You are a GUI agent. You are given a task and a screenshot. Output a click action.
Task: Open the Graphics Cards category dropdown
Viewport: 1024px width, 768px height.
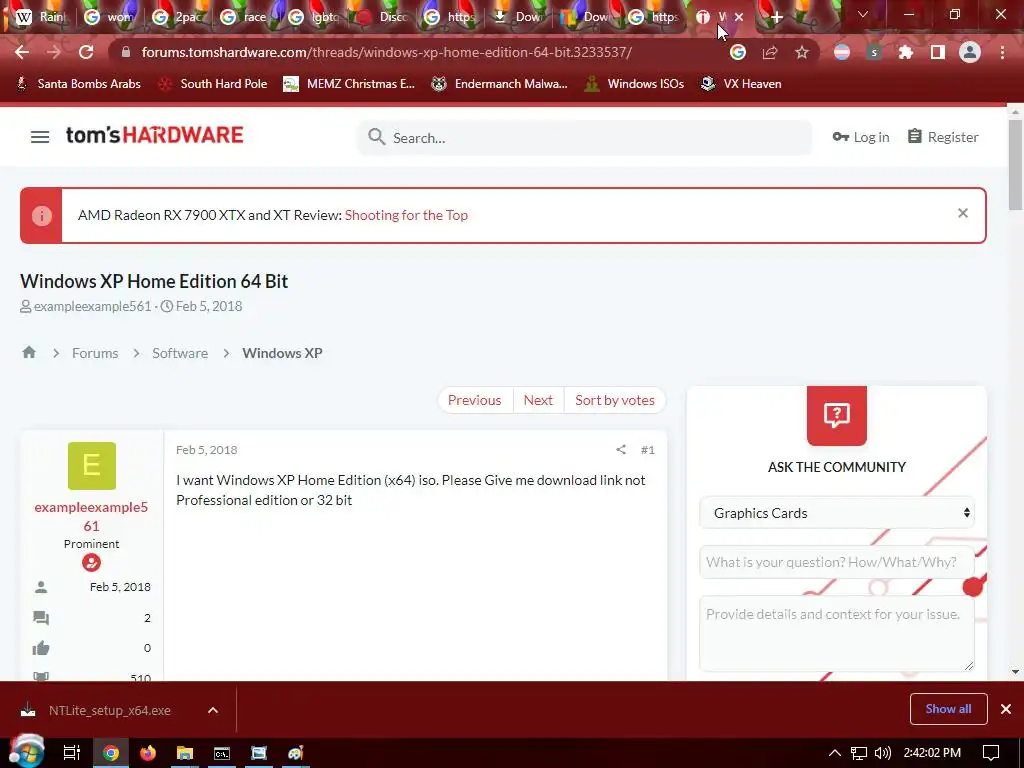837,513
